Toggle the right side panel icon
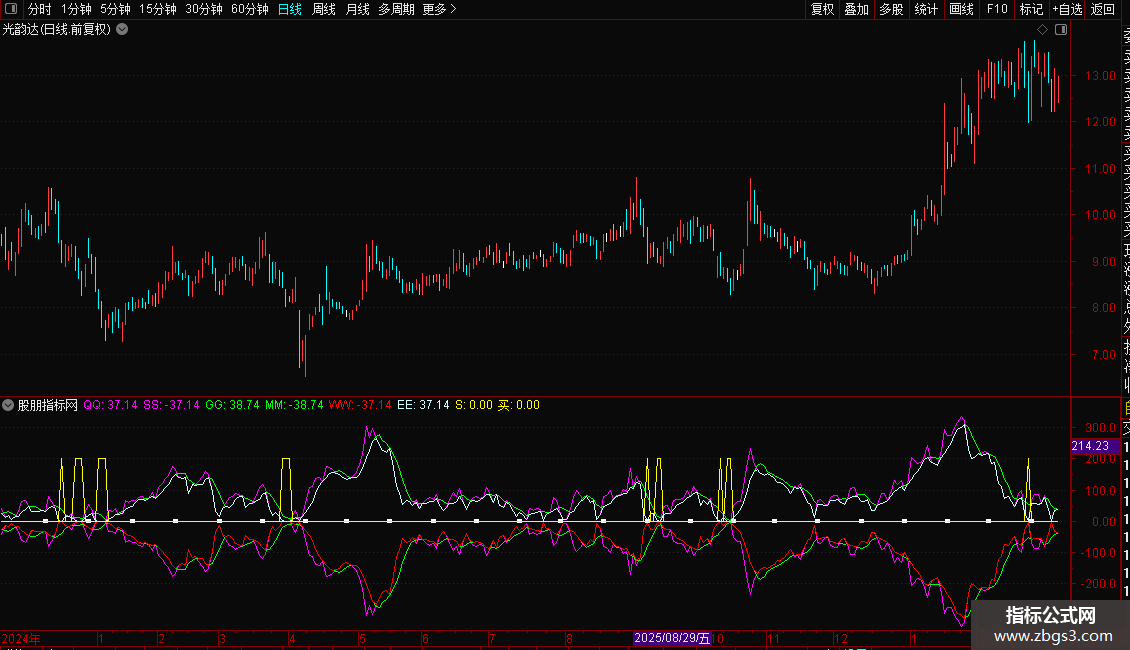The height and width of the screenshot is (650, 1130). point(1061,29)
